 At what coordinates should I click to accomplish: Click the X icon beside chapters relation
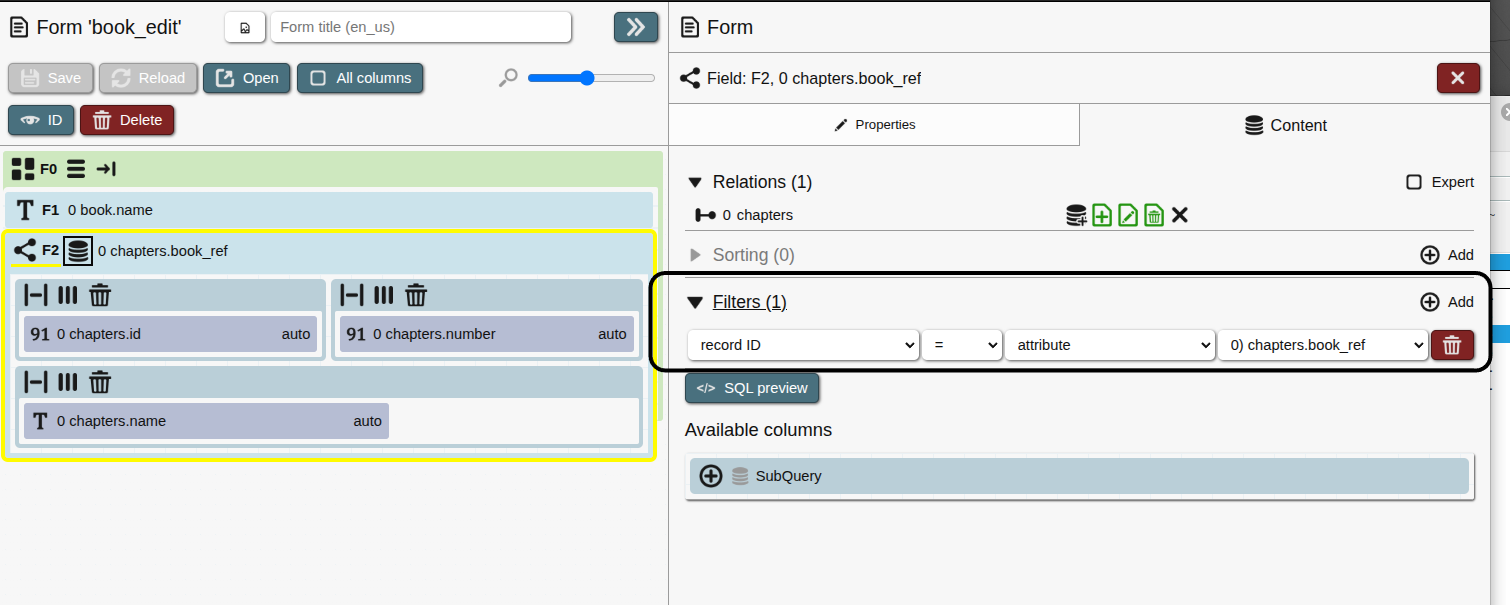tap(1180, 215)
